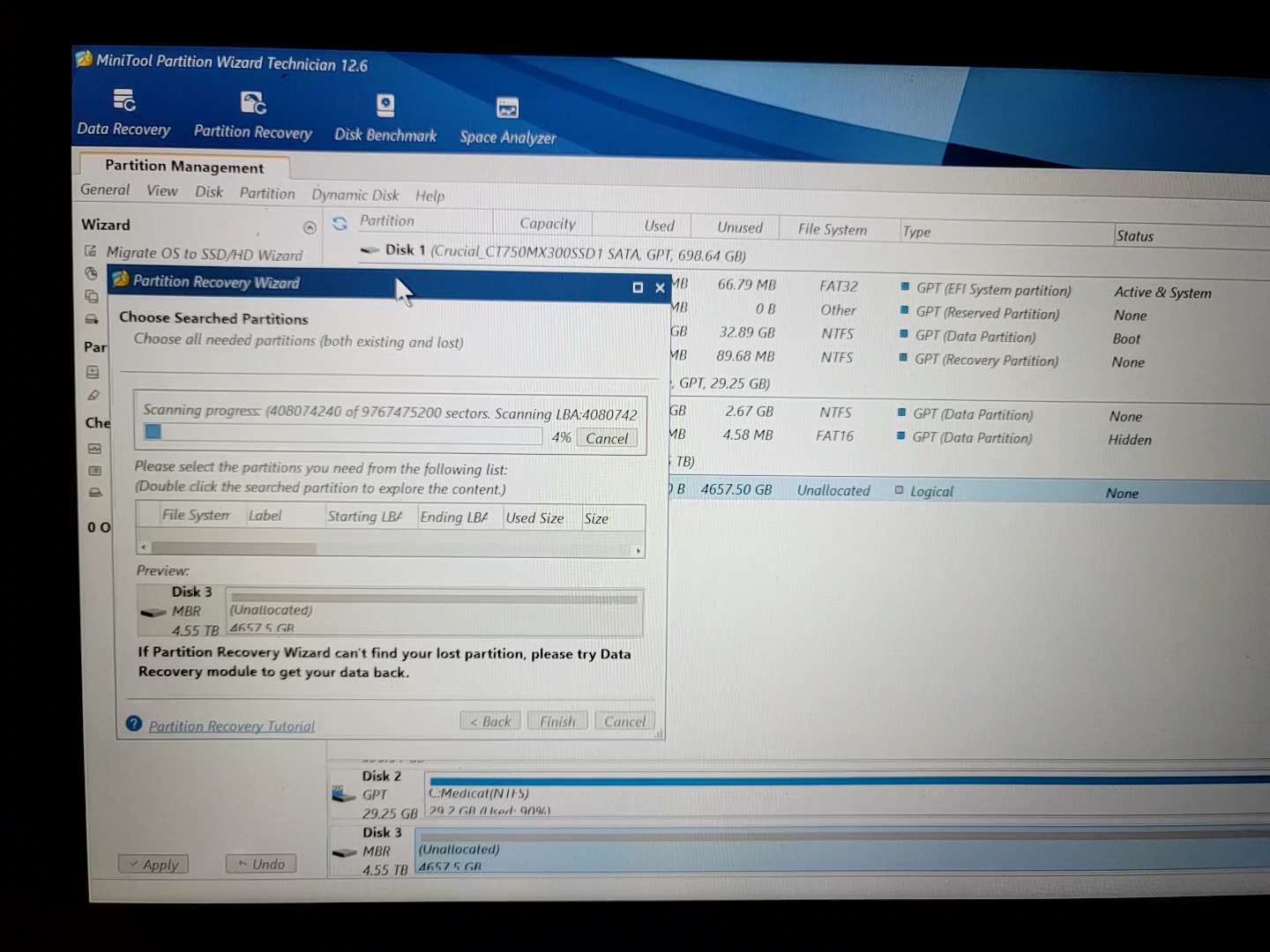Click the Starting LBA column header

(x=365, y=517)
